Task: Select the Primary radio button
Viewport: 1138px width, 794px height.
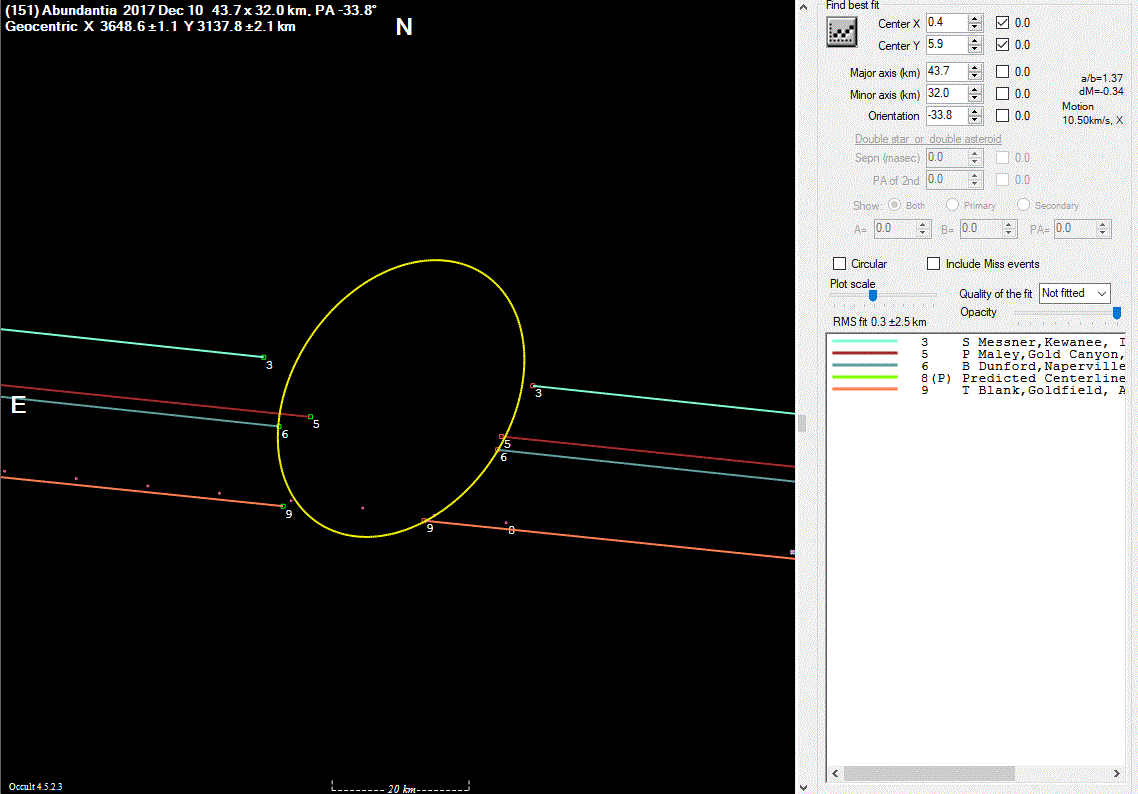Action: [952, 205]
